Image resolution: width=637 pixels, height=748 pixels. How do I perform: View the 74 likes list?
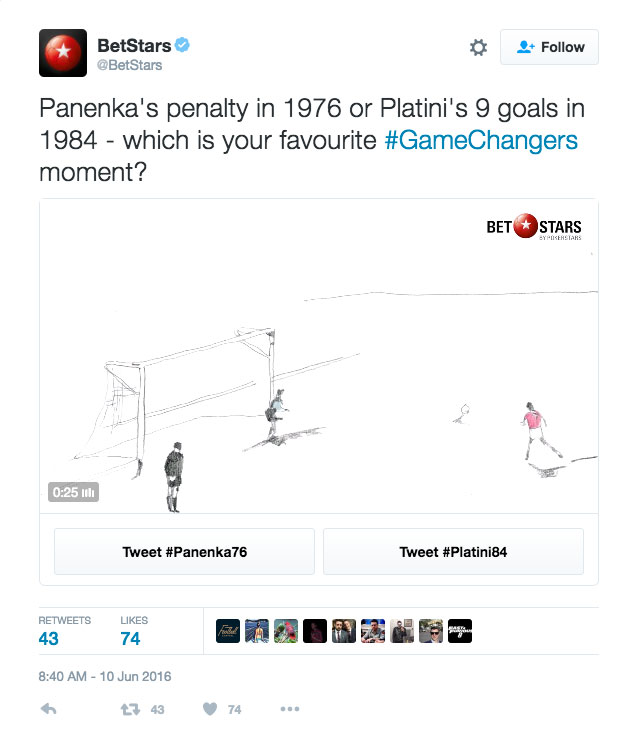point(130,637)
